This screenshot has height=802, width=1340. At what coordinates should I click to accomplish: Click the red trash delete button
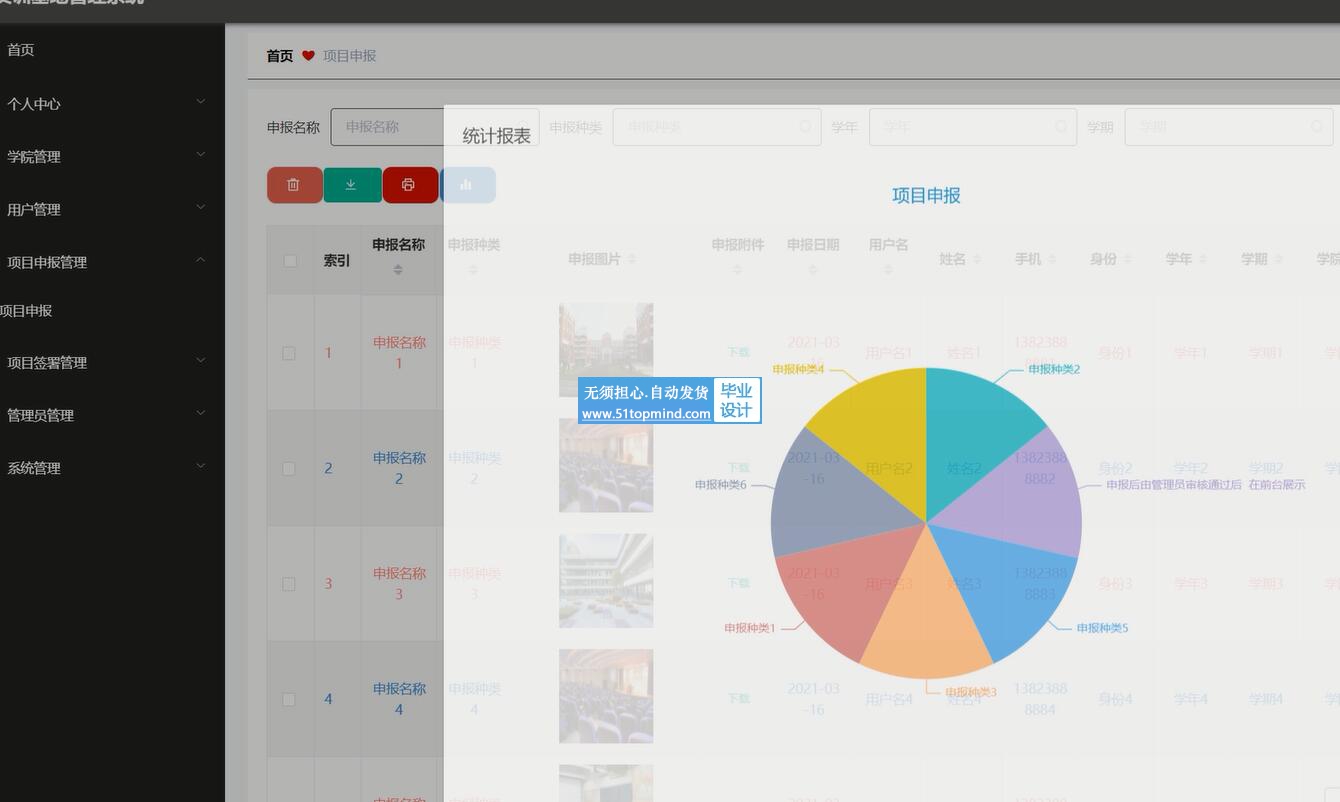[x=294, y=185]
